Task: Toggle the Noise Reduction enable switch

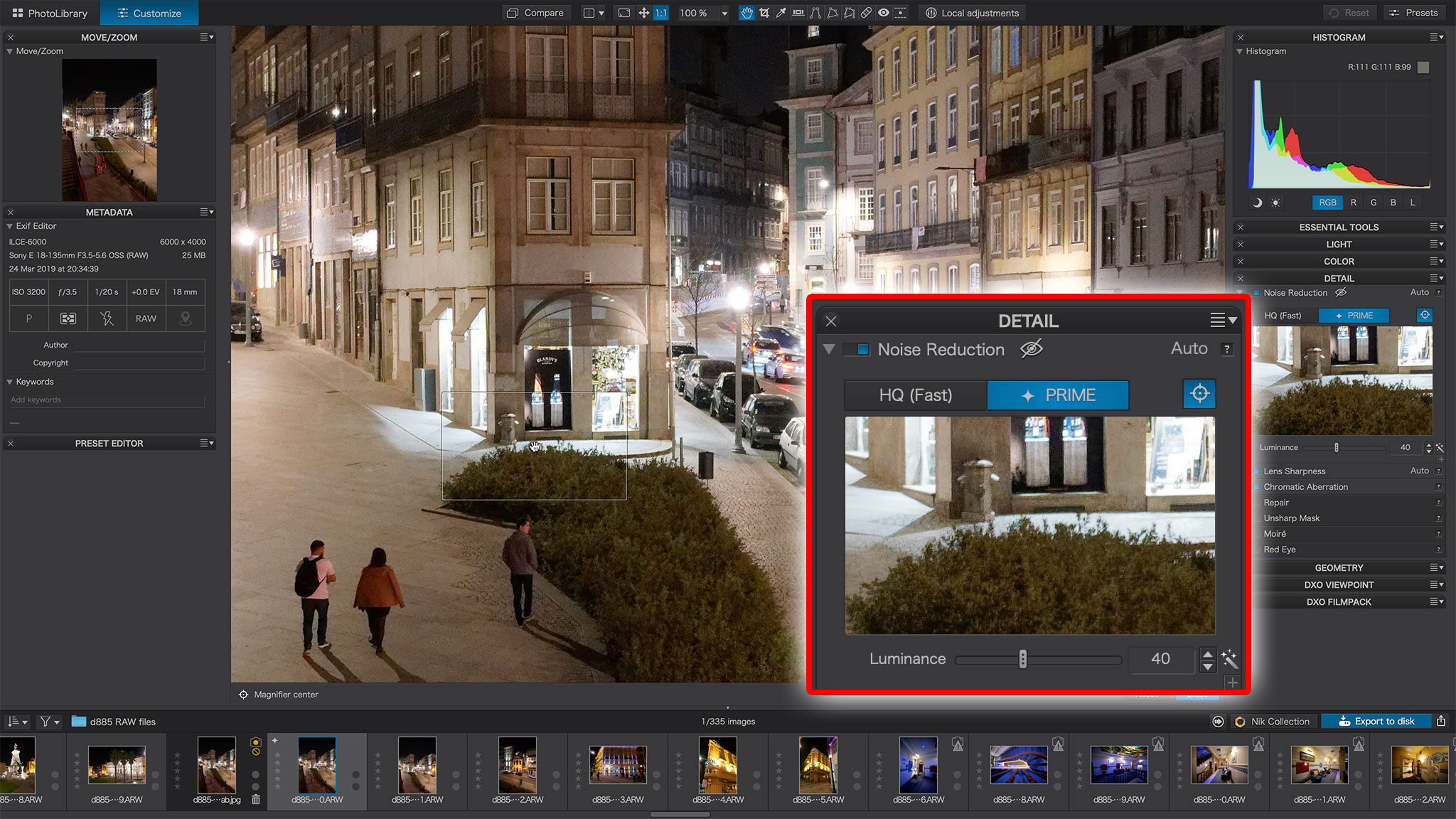Action: coord(857,349)
